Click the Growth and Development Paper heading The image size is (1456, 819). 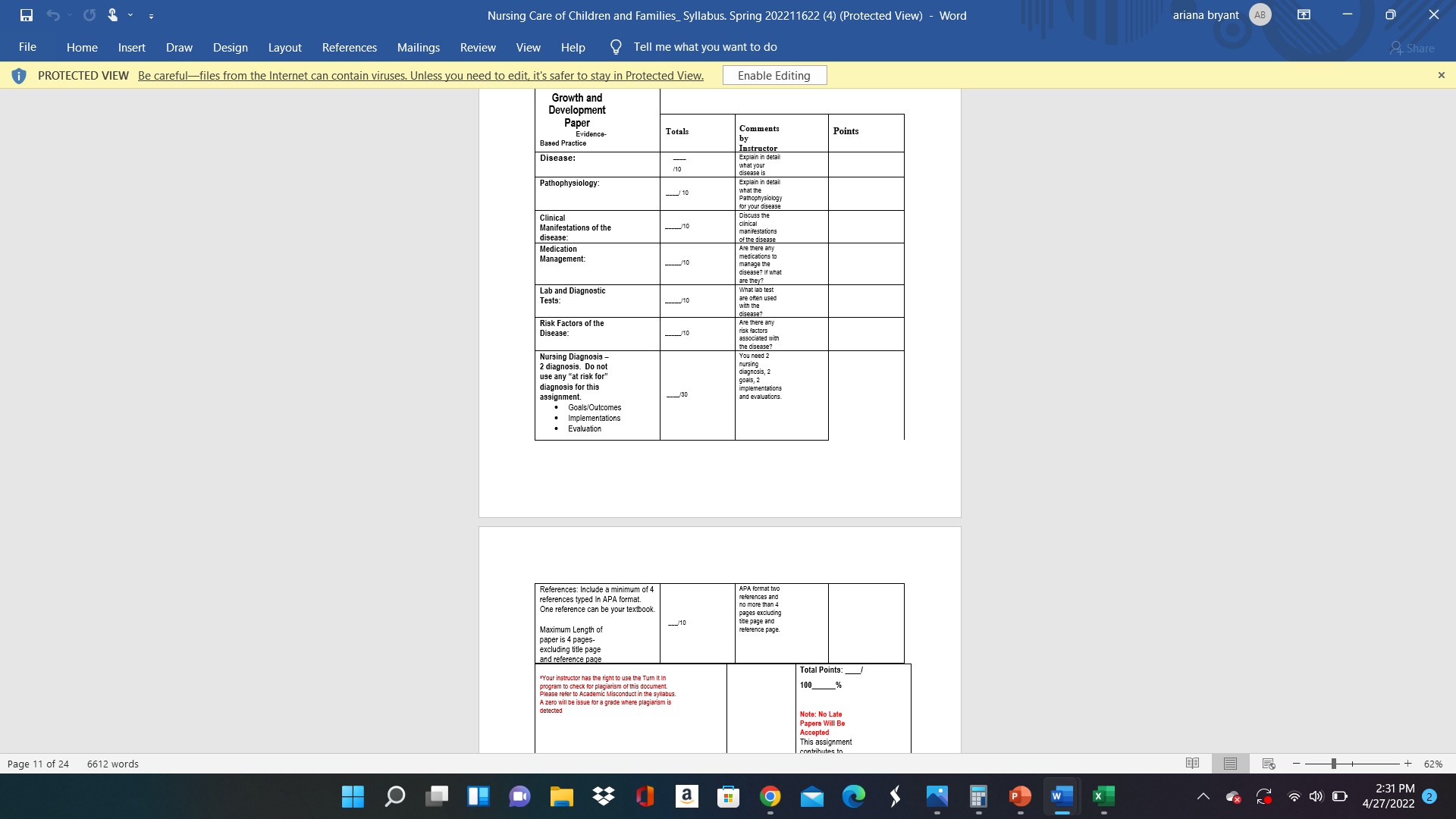577,110
